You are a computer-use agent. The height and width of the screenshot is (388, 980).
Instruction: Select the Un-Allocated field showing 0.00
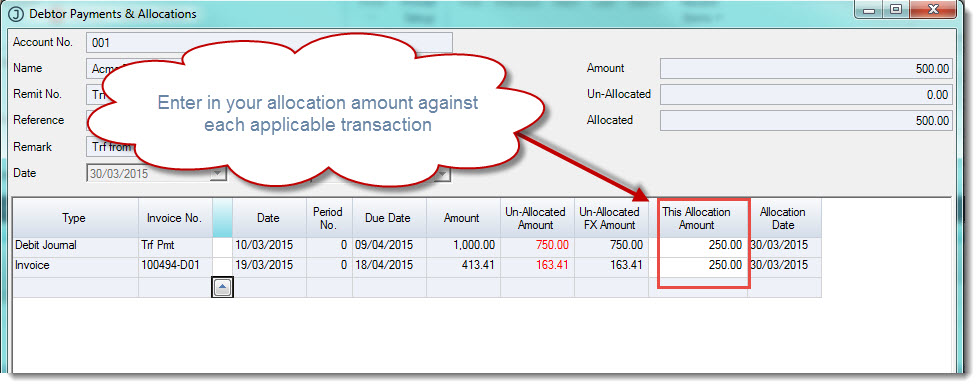coord(806,95)
